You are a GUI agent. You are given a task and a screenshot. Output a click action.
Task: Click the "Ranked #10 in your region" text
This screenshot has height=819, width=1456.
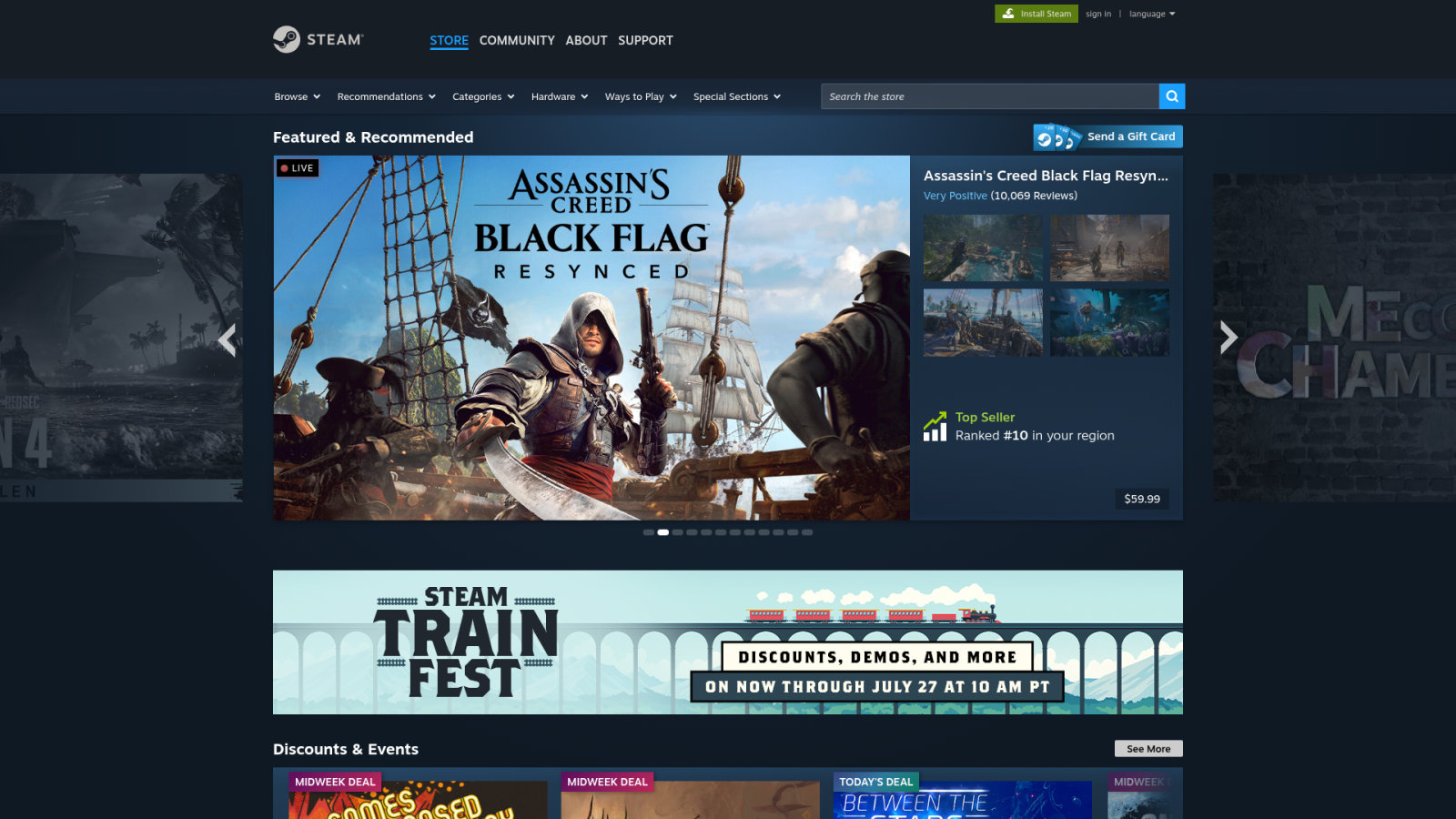(x=1035, y=436)
